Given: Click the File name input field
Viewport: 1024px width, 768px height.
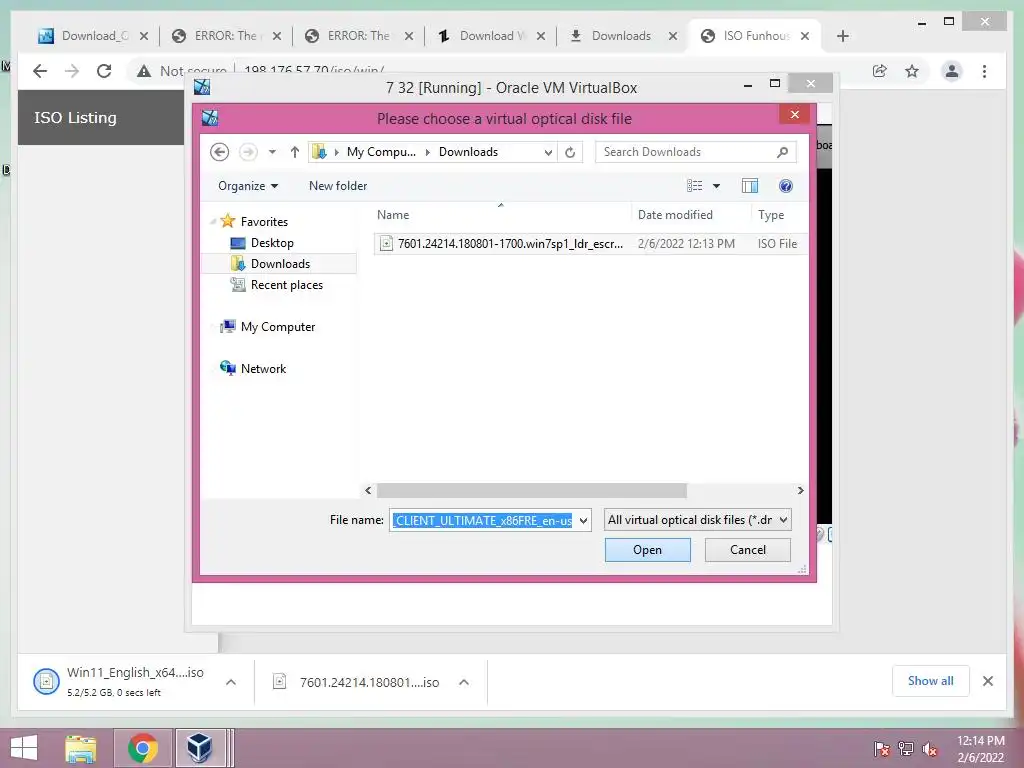Looking at the screenshot, I should 483,520.
